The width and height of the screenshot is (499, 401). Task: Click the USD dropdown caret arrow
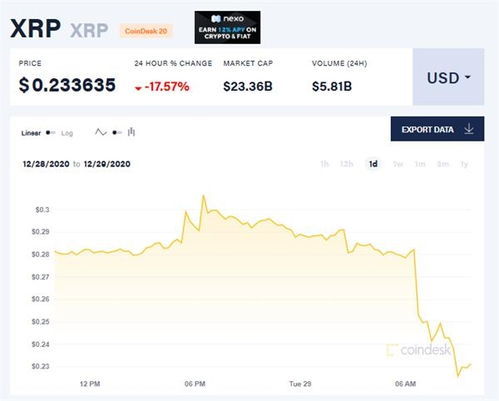[468, 77]
